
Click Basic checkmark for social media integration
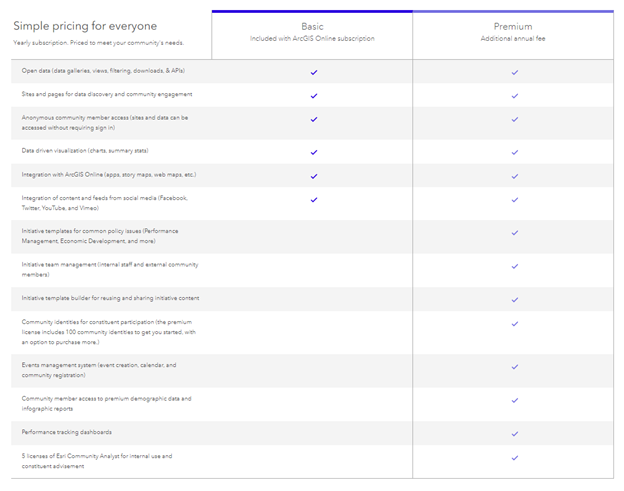point(314,199)
